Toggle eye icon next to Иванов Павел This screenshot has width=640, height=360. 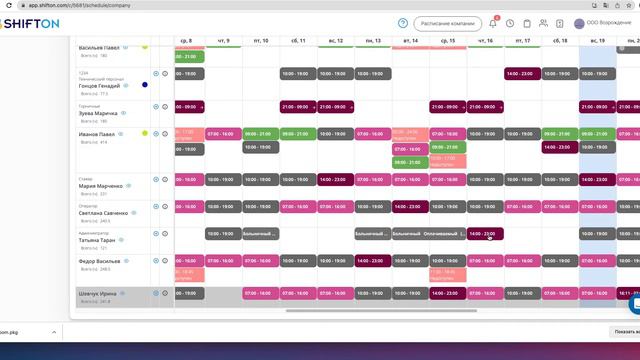click(x=120, y=134)
